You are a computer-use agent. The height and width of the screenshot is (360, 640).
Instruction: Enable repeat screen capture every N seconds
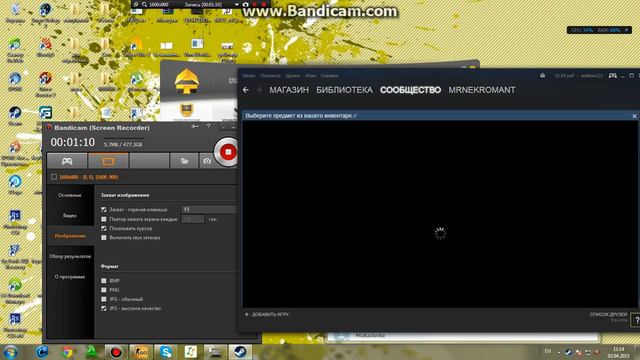coord(104,219)
